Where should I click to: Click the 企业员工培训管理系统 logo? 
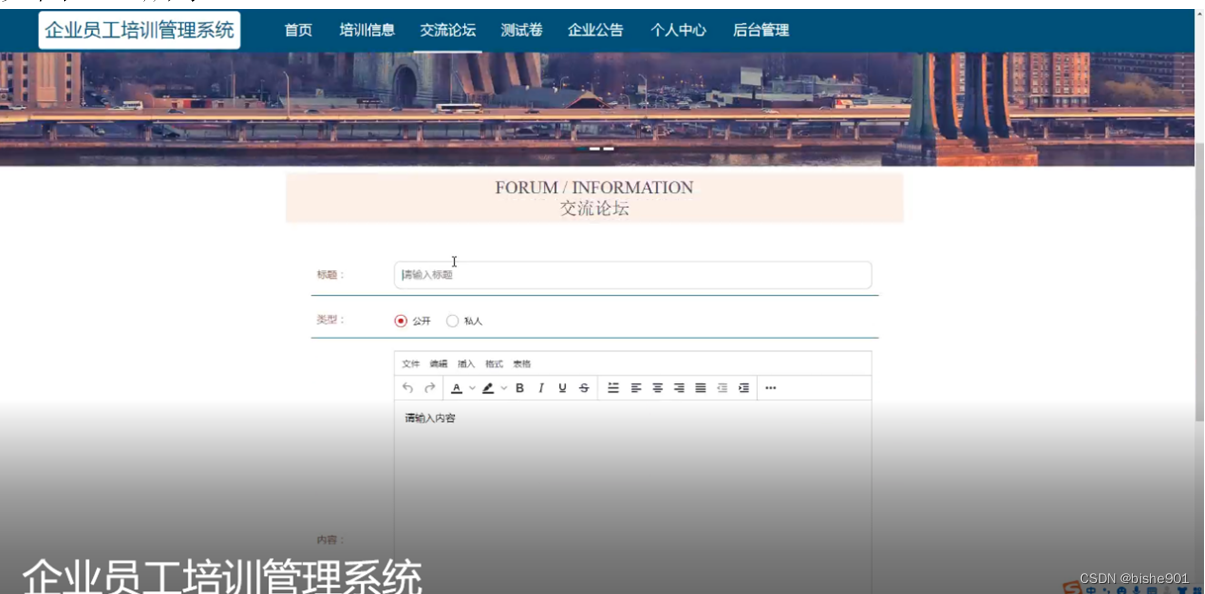(x=140, y=30)
